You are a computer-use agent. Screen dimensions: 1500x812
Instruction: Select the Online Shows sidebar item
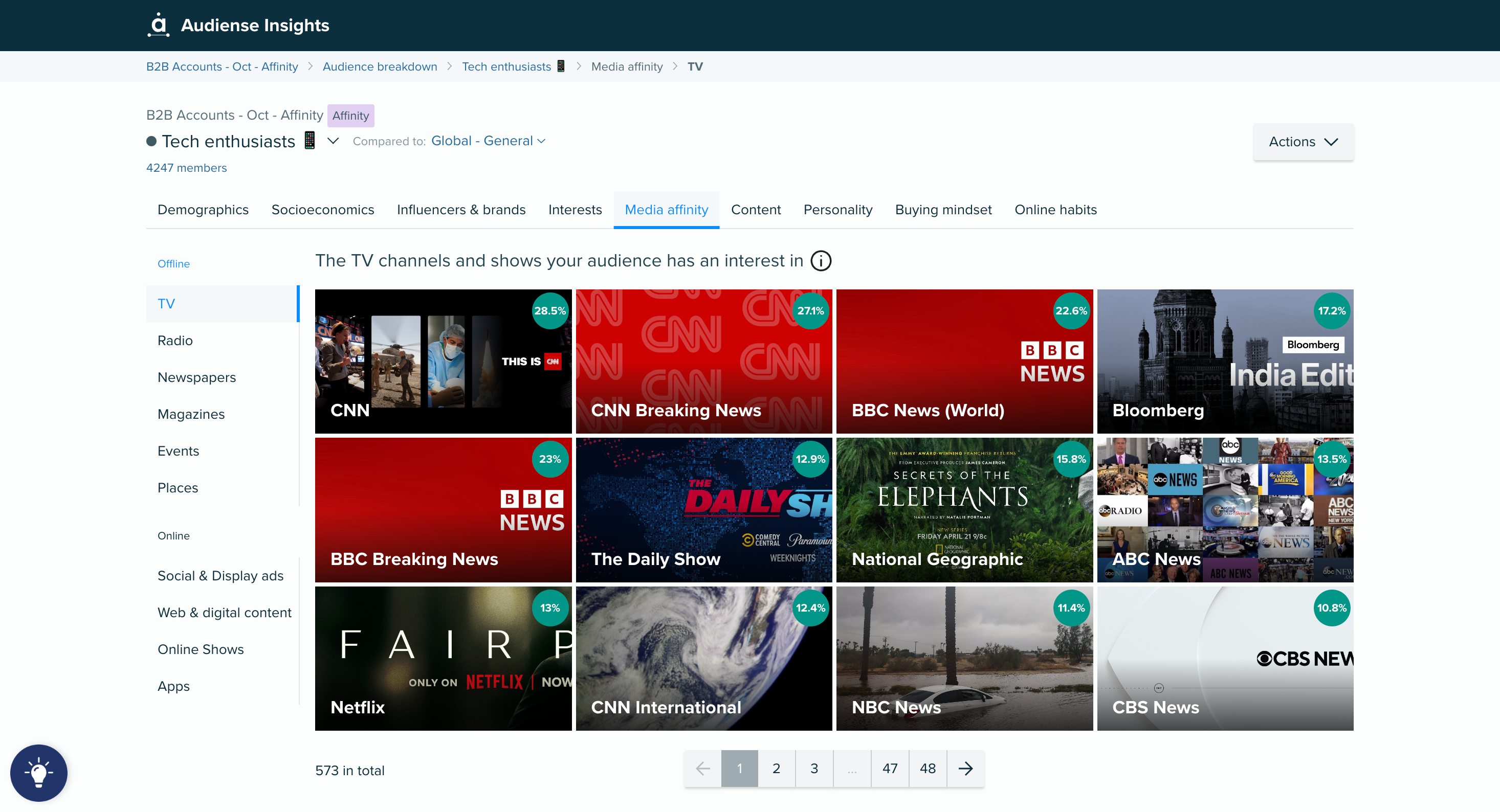point(200,649)
